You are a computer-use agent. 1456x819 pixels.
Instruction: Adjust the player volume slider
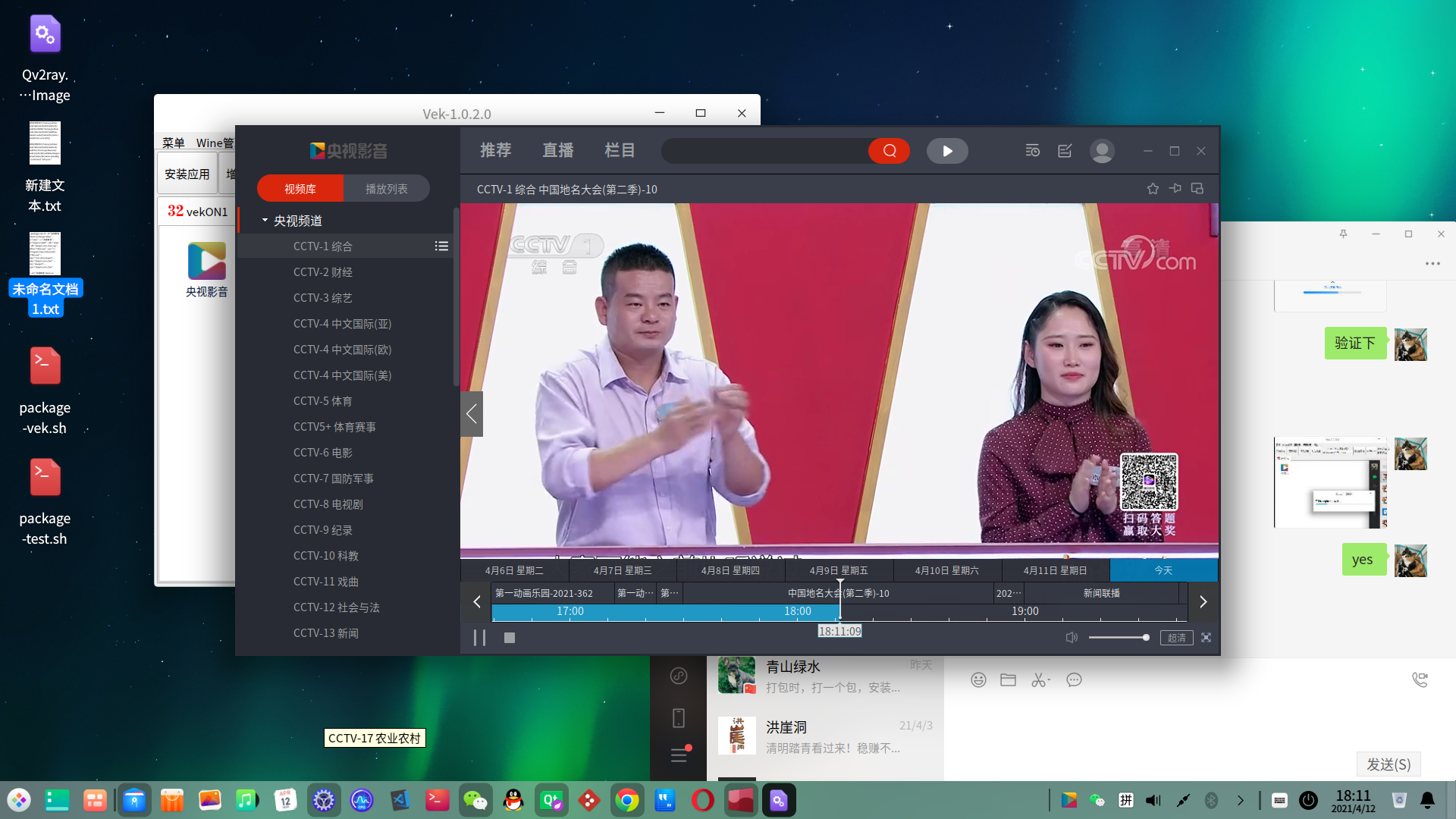pyautogui.click(x=1119, y=638)
